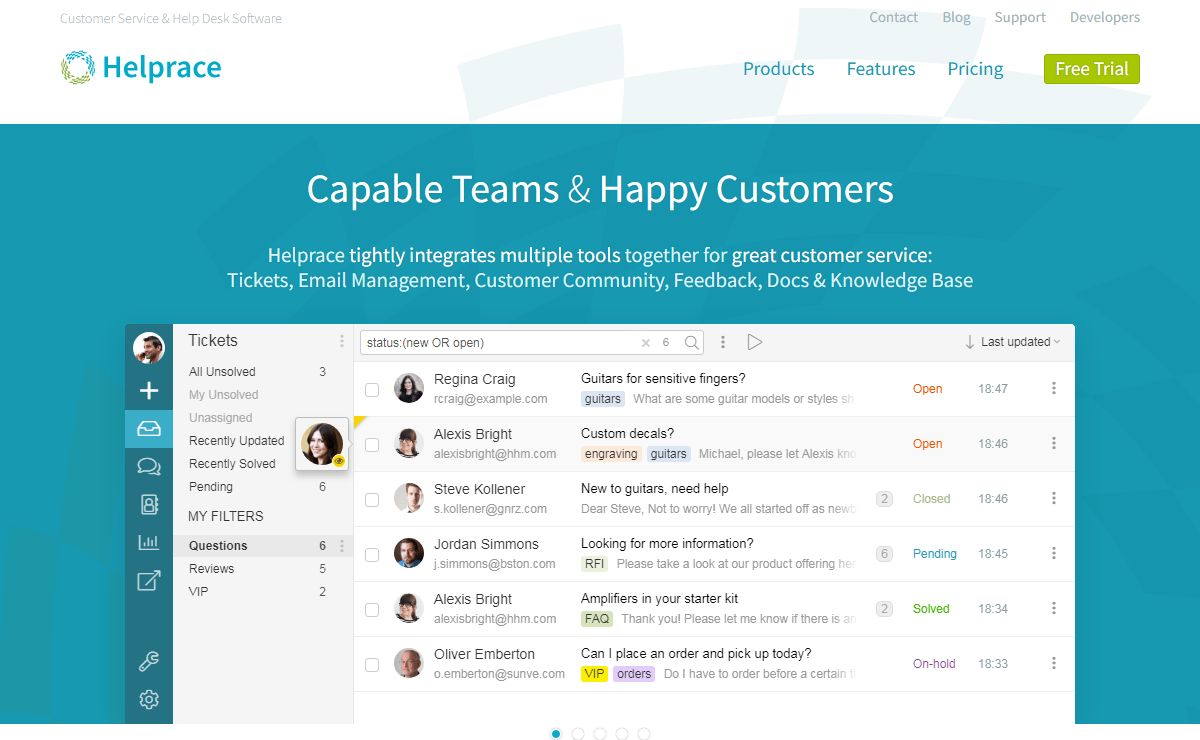Click the user avatar atop the sidebar

[149, 348]
